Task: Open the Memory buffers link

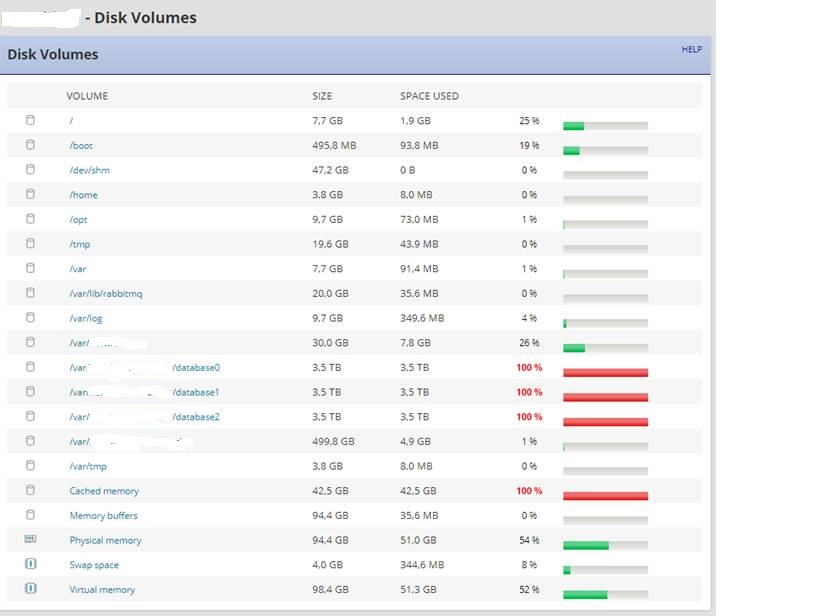Action: tap(104, 516)
